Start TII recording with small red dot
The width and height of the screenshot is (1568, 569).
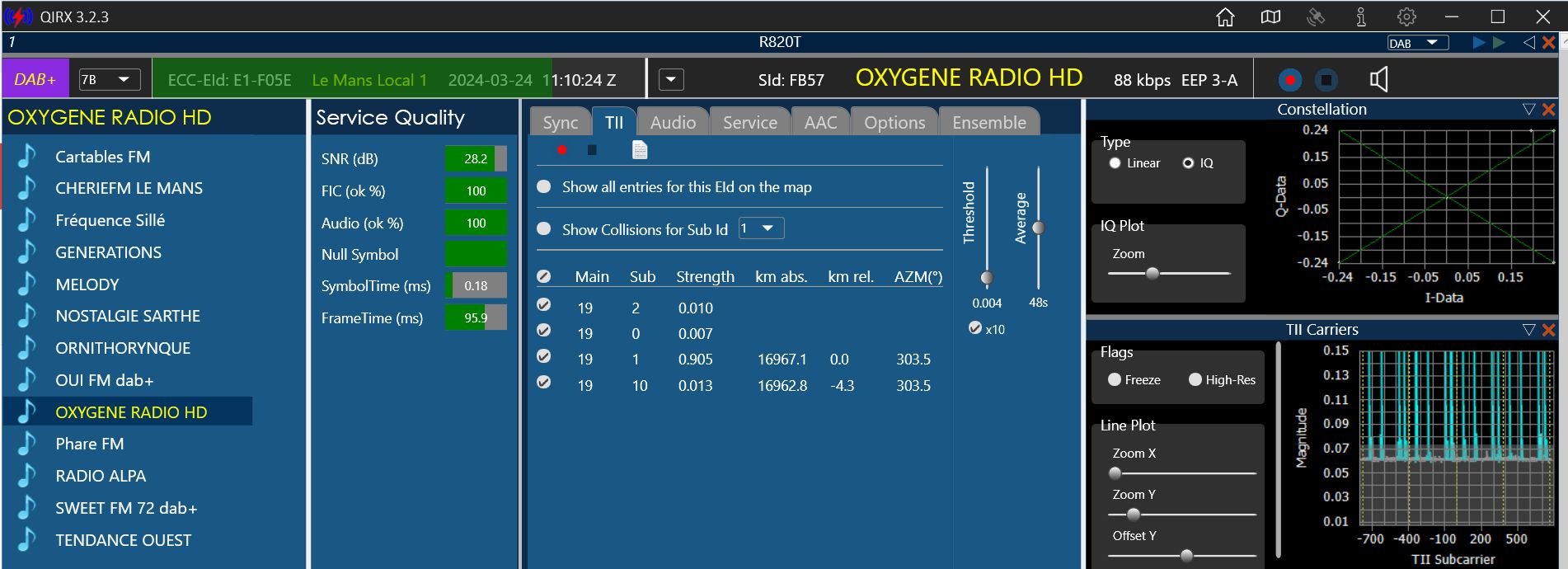click(561, 150)
